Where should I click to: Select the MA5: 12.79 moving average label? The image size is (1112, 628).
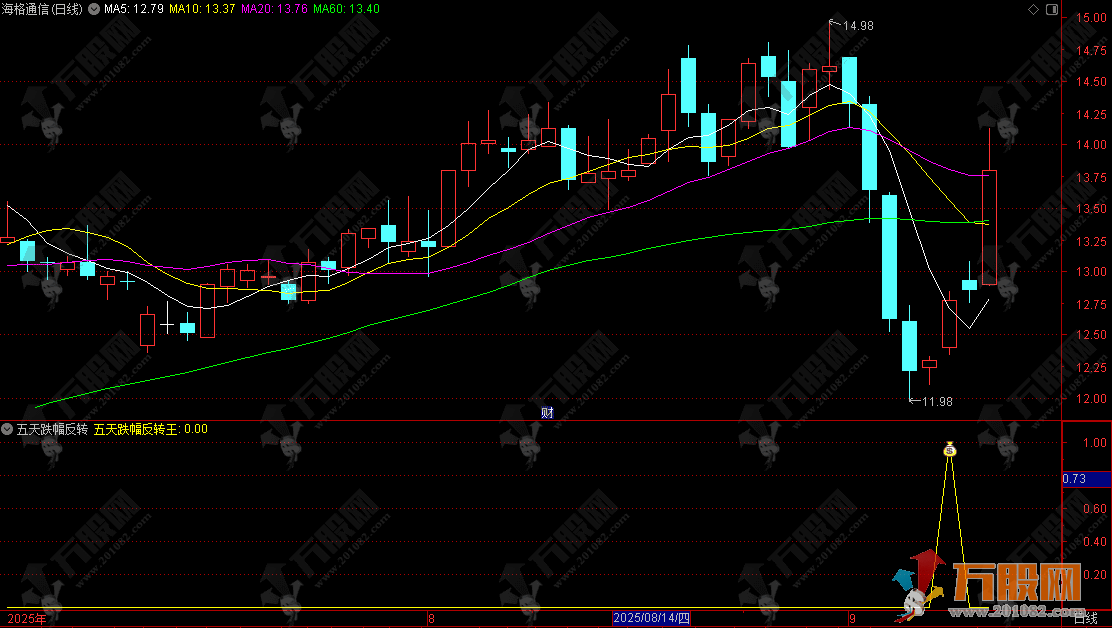pos(133,9)
